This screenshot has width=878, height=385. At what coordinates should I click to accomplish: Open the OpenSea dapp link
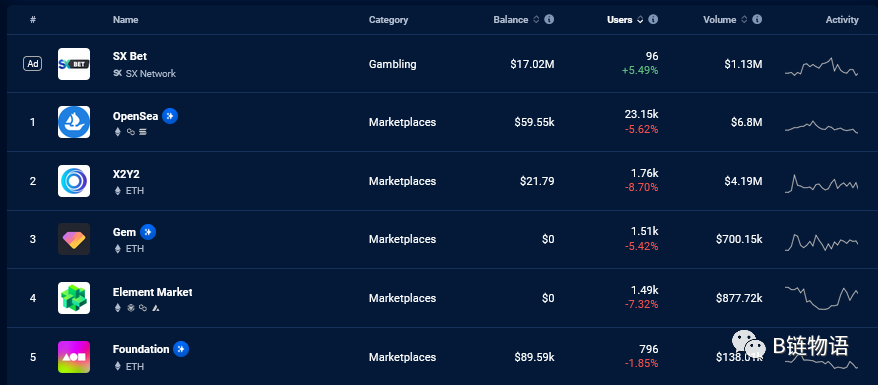[136, 116]
